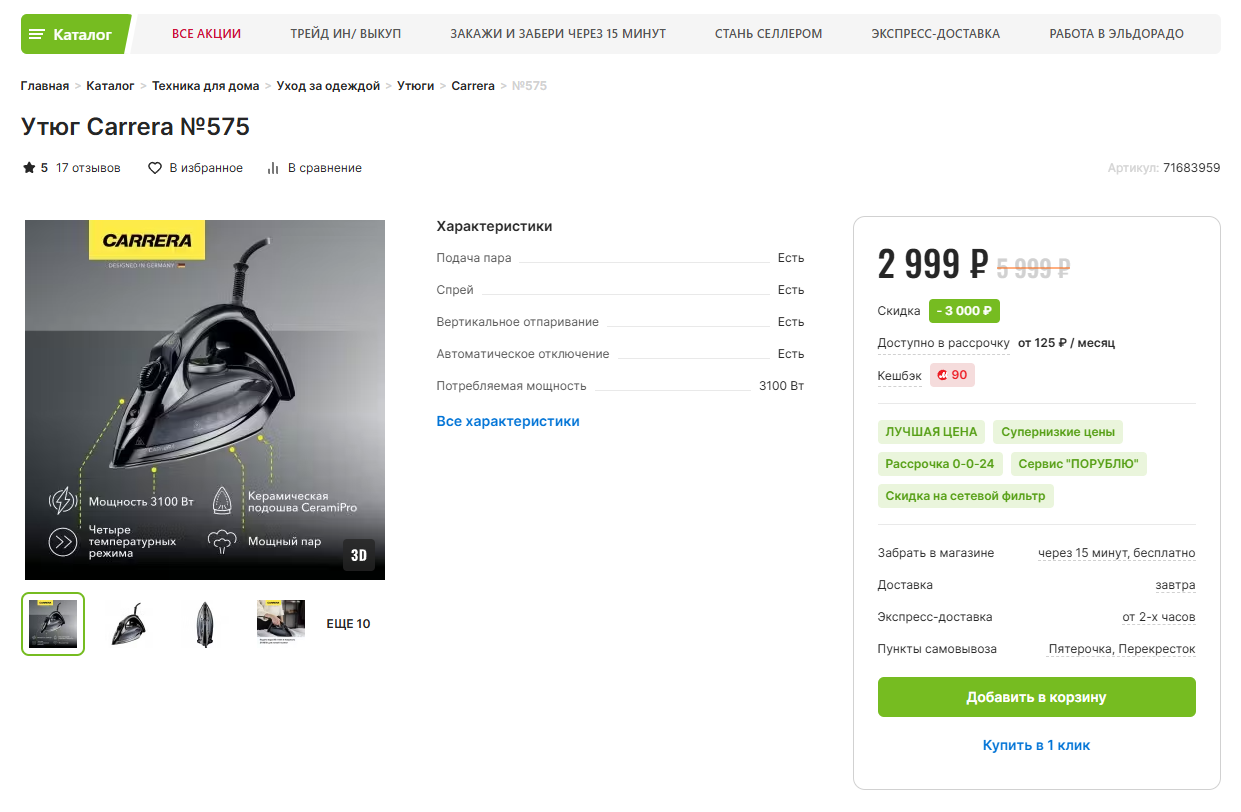This screenshot has height=812, width=1241.
Task: Show more photos via ЕЩЕ 10
Action: (x=348, y=624)
